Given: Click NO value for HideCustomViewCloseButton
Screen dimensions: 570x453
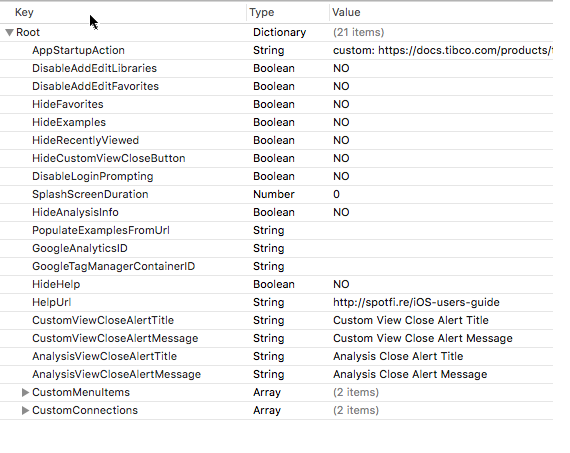Looking at the screenshot, I should click(341, 158).
